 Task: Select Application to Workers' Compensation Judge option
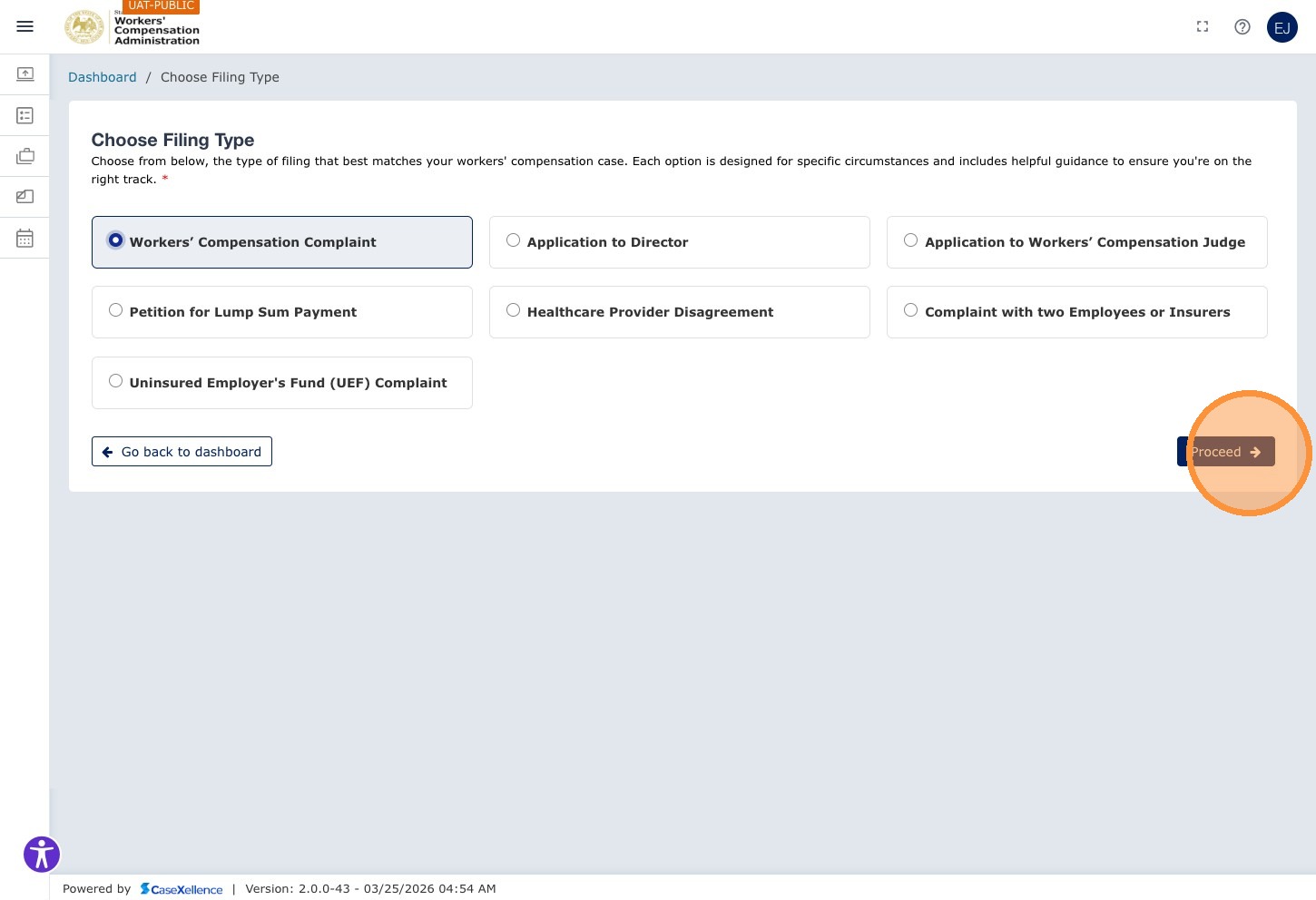pos(1076,242)
